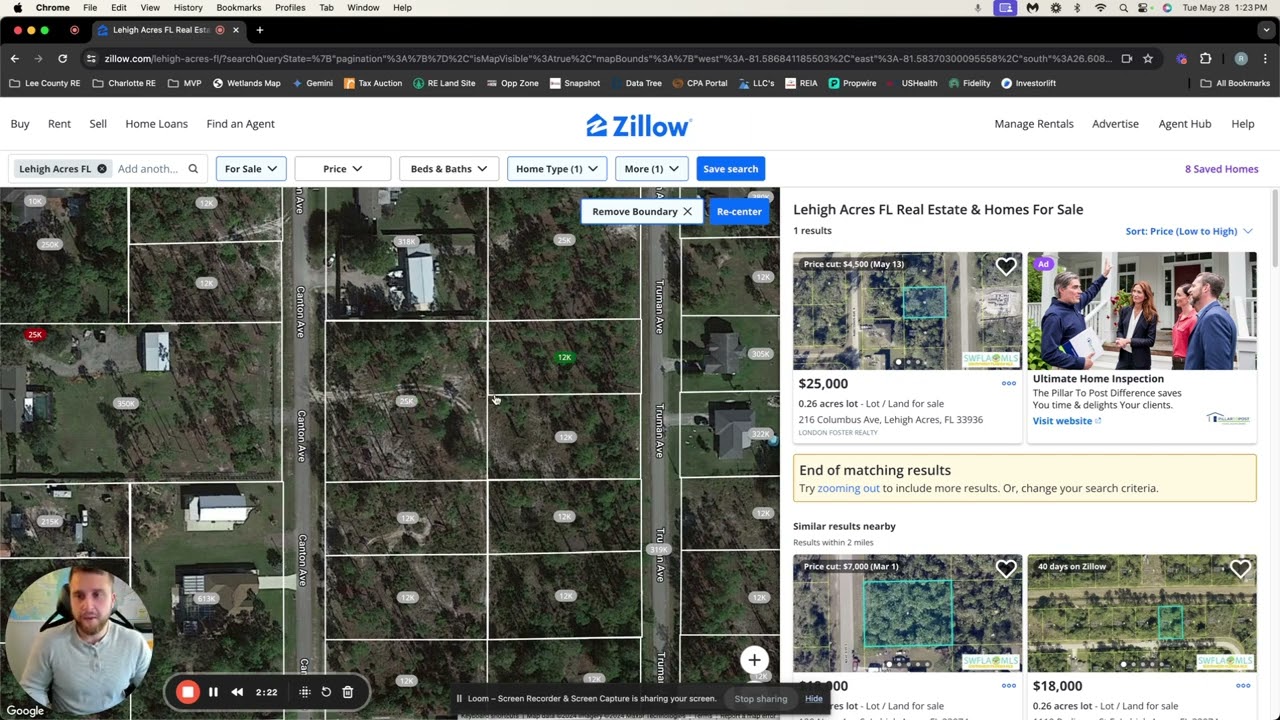1280x720 pixels.
Task: Open the Tax Auction bookmark
Action: 373,83
